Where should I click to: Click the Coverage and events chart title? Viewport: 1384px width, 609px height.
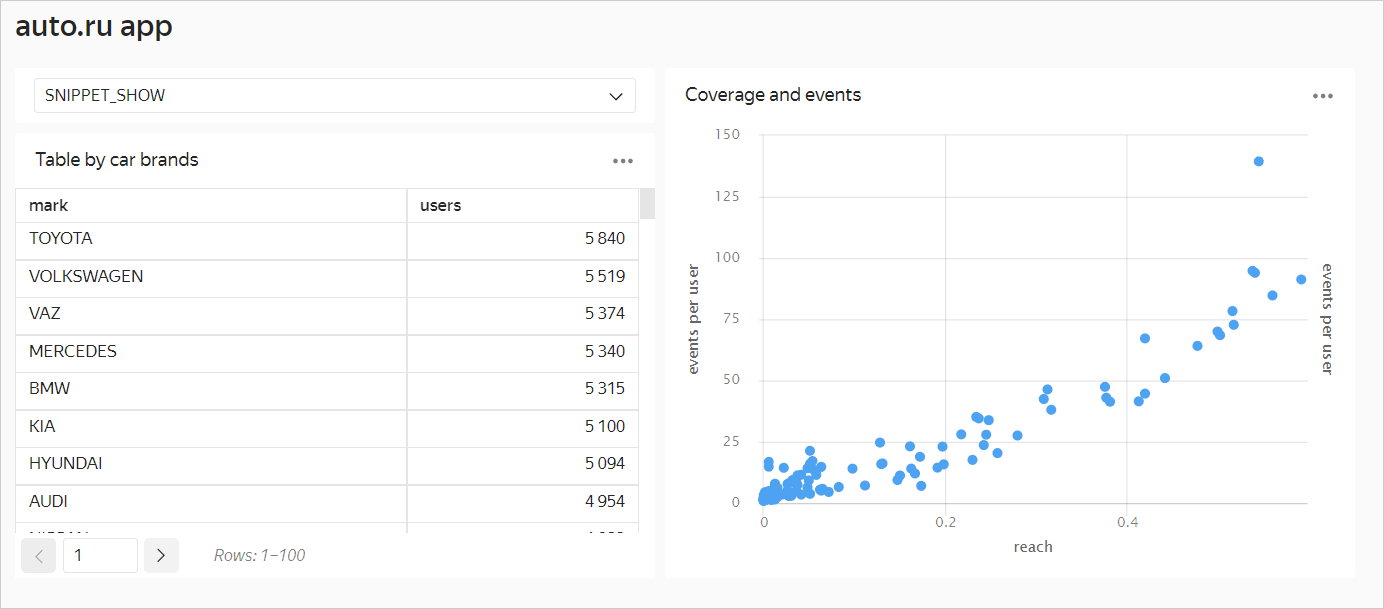point(773,95)
